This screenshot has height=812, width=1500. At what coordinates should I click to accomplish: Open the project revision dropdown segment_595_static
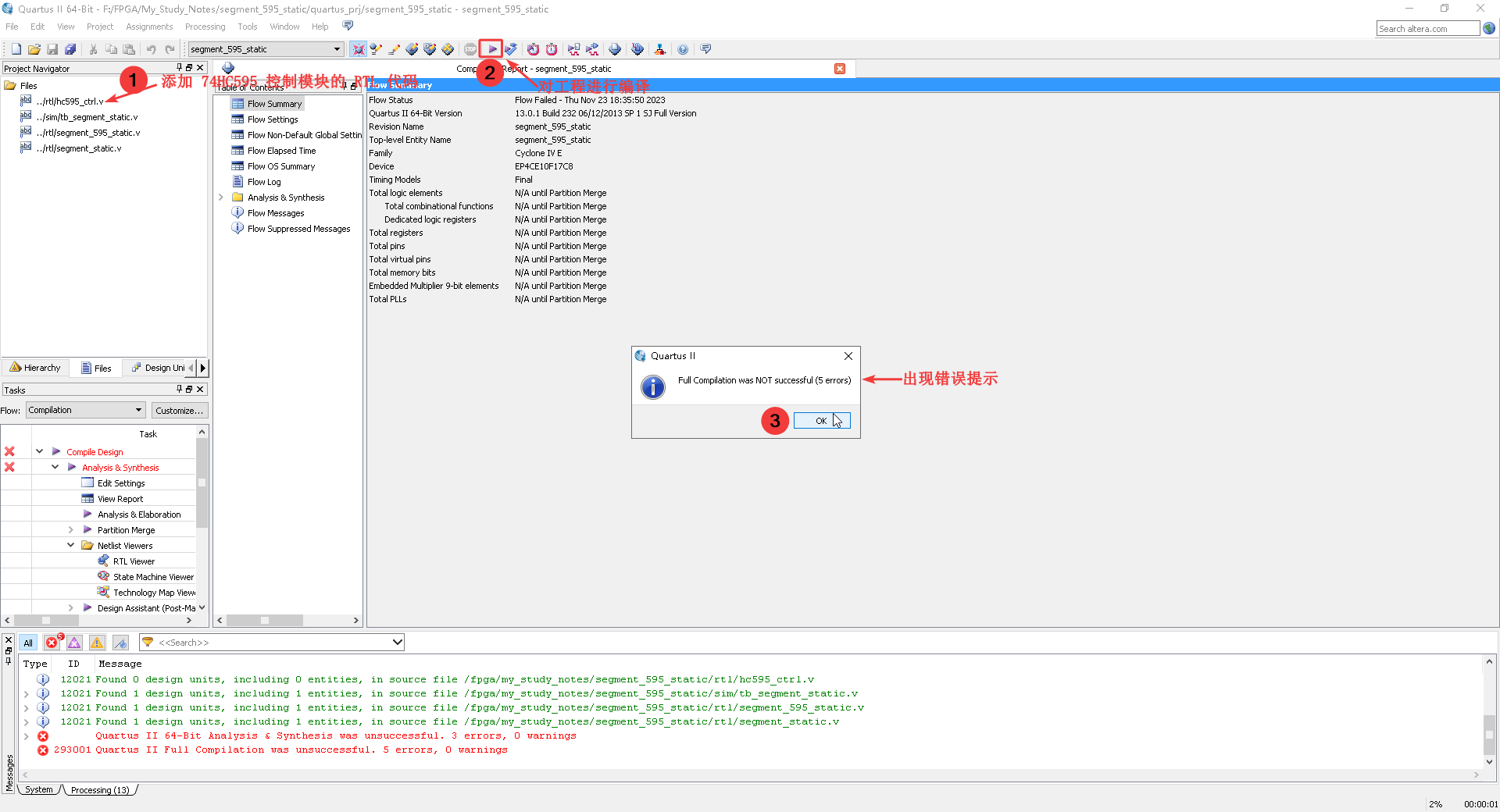[x=266, y=49]
